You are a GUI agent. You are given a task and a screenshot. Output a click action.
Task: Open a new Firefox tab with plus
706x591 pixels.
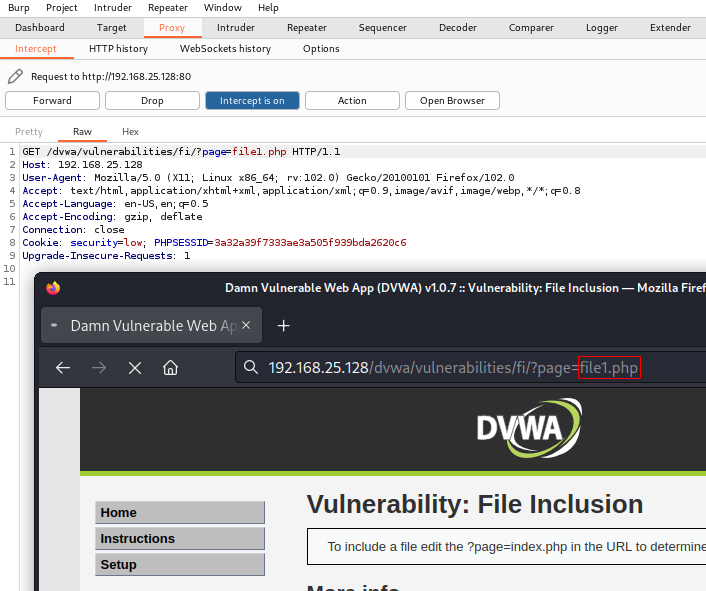(283, 325)
